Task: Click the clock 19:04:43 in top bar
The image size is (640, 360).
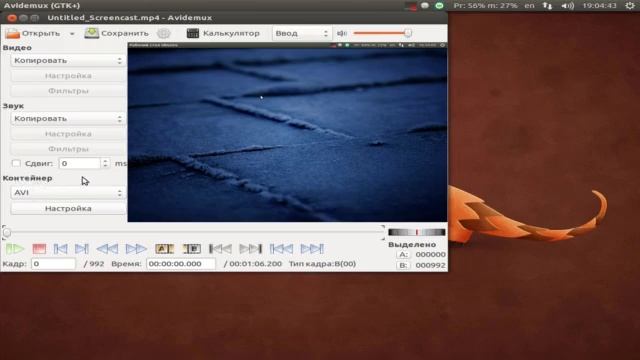Action: click(x=599, y=6)
